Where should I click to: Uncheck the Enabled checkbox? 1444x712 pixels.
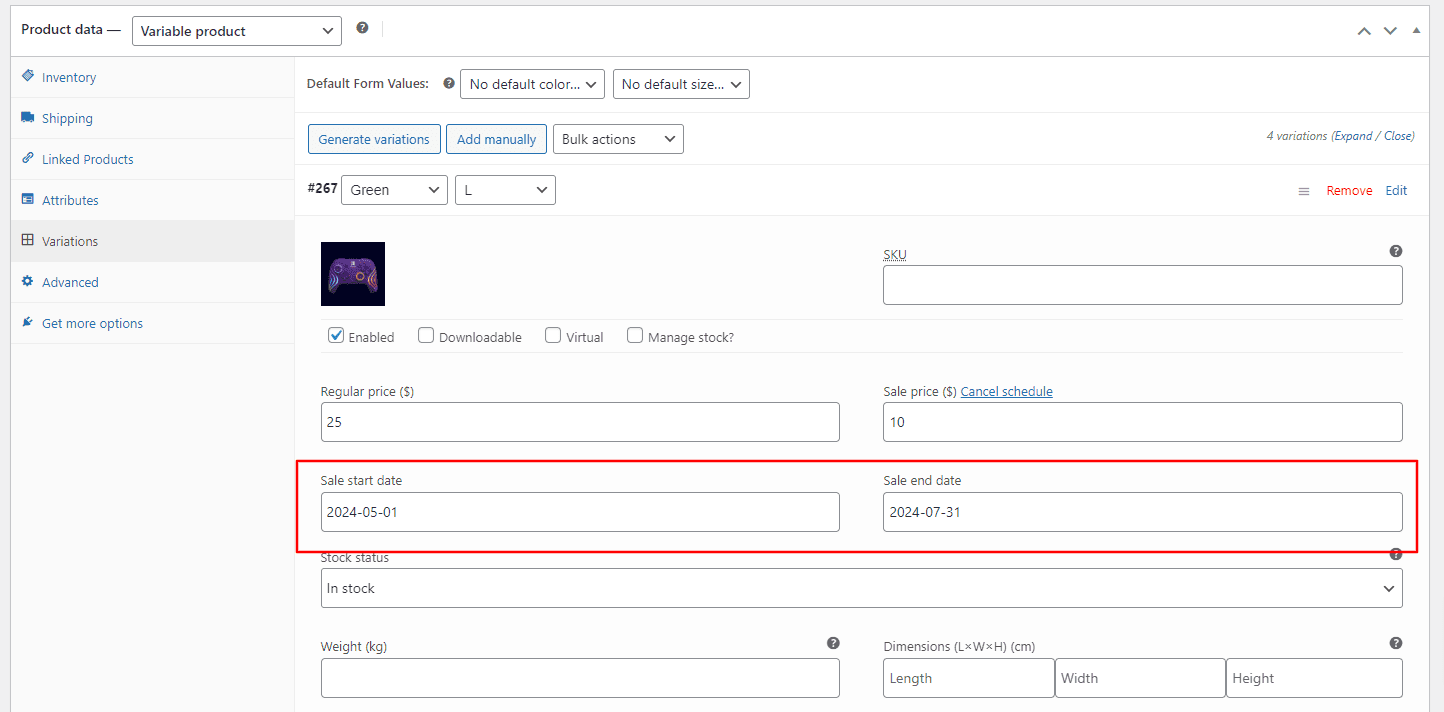(336, 336)
